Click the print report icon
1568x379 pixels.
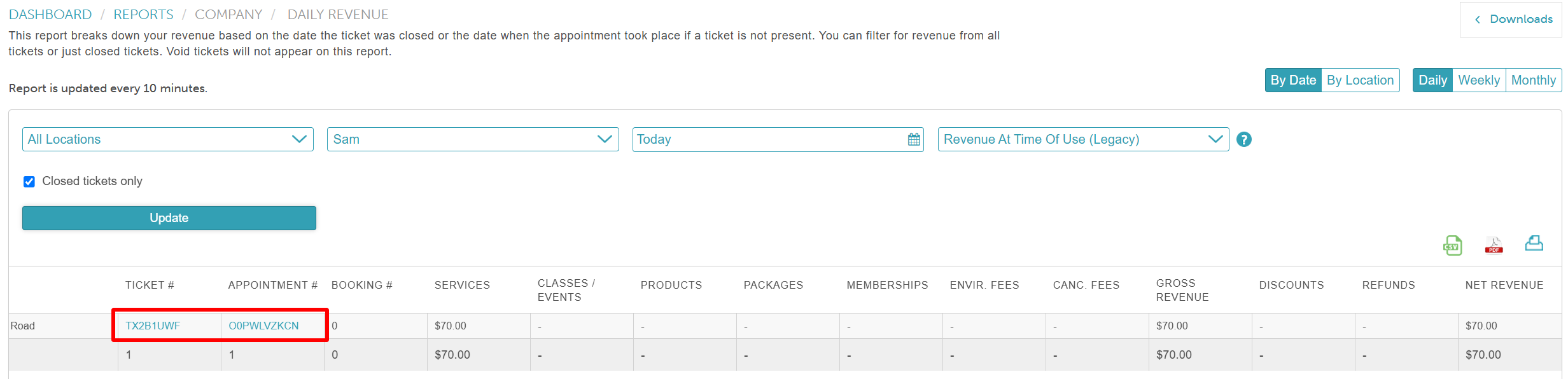tap(1534, 244)
